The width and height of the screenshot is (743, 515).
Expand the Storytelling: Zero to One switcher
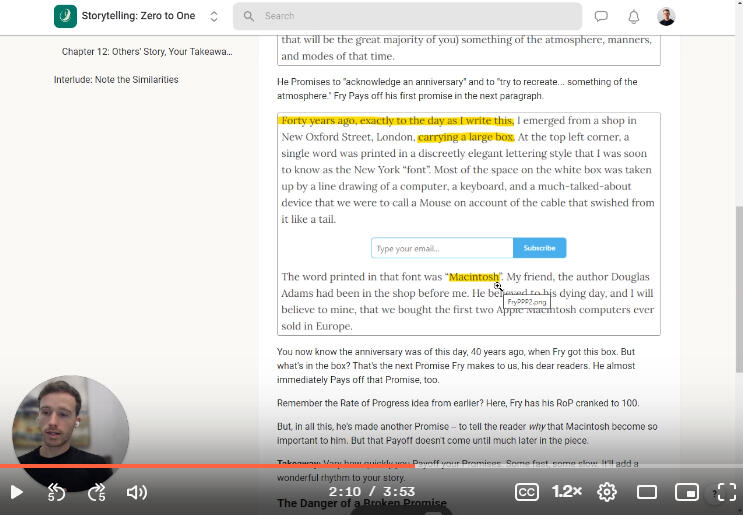pos(214,16)
